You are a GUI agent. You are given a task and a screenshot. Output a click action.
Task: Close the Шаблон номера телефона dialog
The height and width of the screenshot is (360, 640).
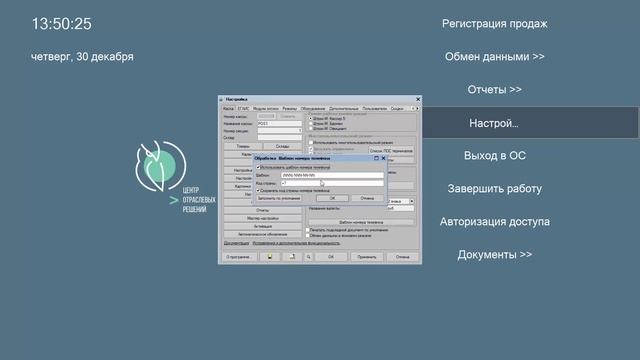(383, 158)
